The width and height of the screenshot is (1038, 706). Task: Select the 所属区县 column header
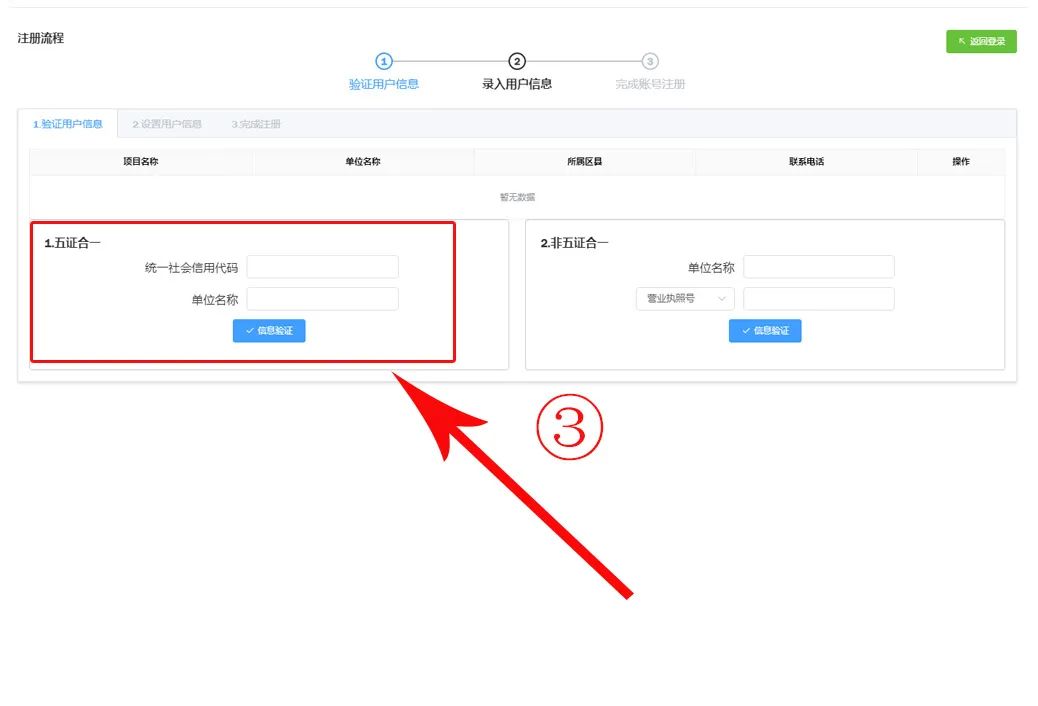(x=584, y=162)
